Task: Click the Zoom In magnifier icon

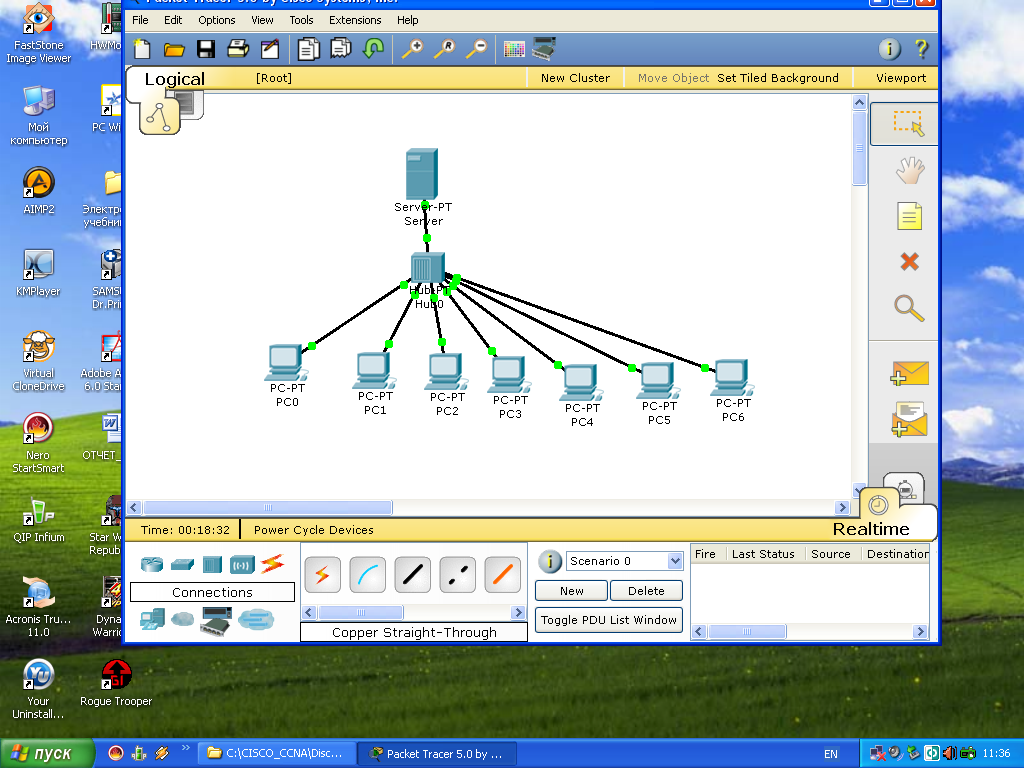Action: (x=412, y=49)
